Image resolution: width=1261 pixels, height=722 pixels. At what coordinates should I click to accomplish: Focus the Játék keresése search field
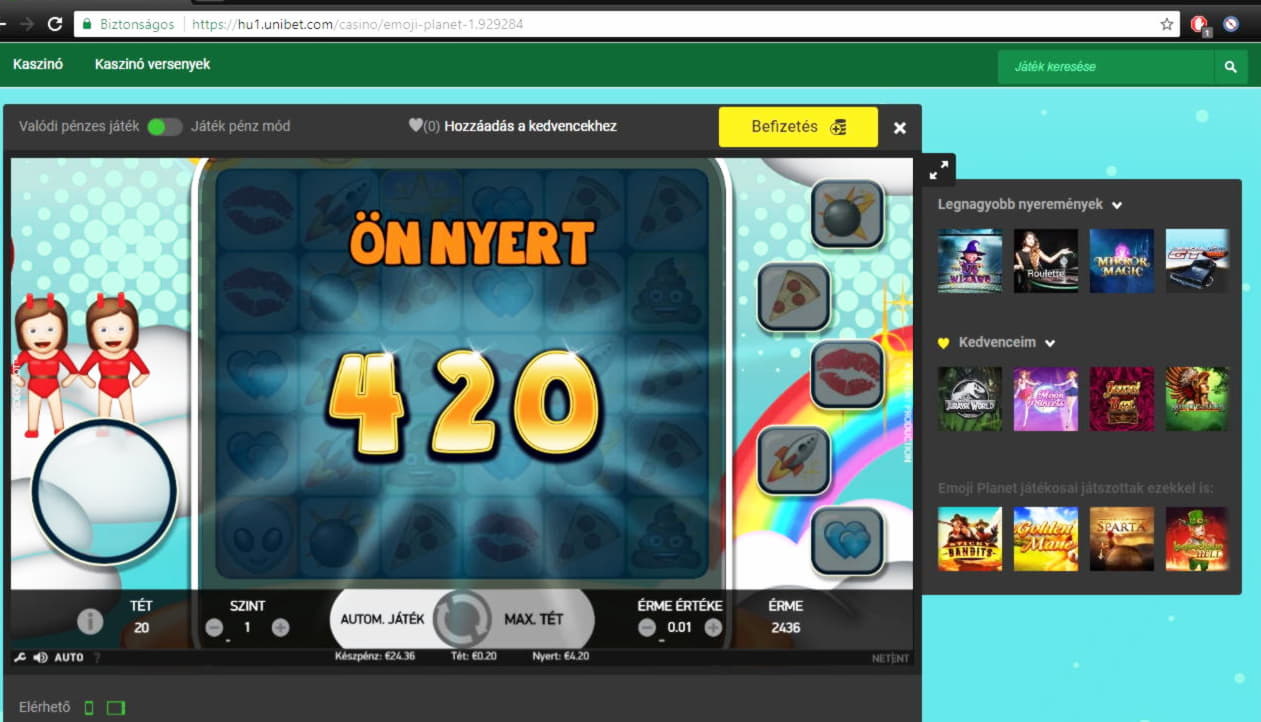pyautogui.click(x=1106, y=67)
